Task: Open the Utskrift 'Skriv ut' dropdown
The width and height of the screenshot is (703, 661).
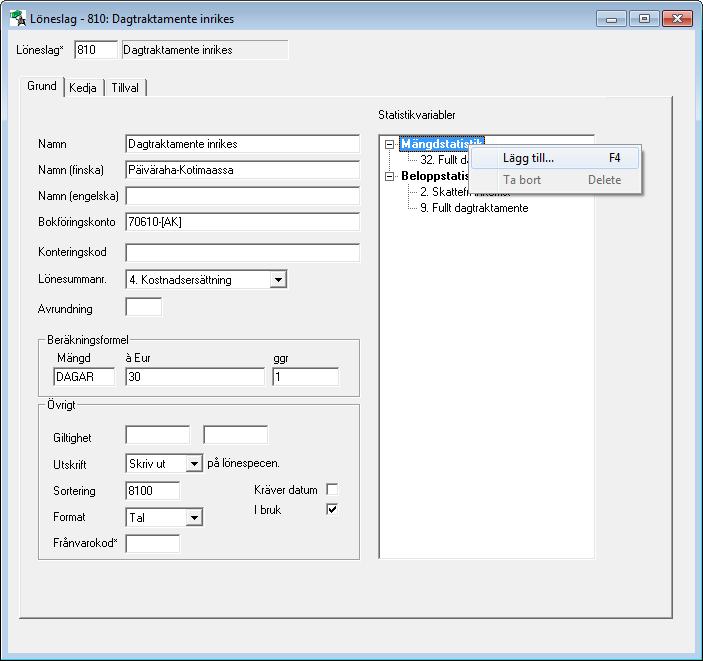Action: click(x=194, y=464)
